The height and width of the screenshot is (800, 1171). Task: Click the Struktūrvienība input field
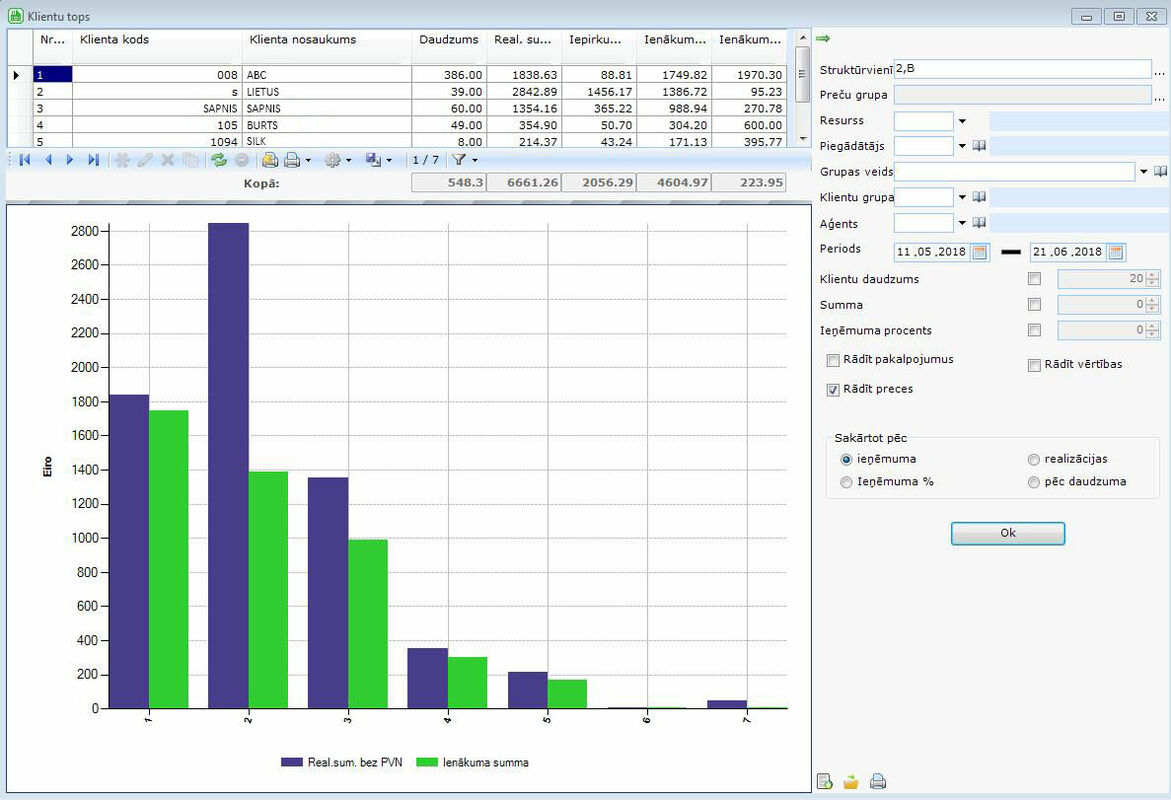(1020, 69)
